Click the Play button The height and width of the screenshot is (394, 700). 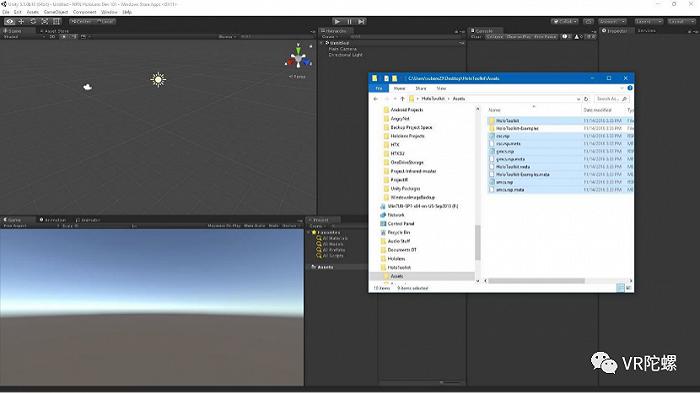[x=338, y=21]
